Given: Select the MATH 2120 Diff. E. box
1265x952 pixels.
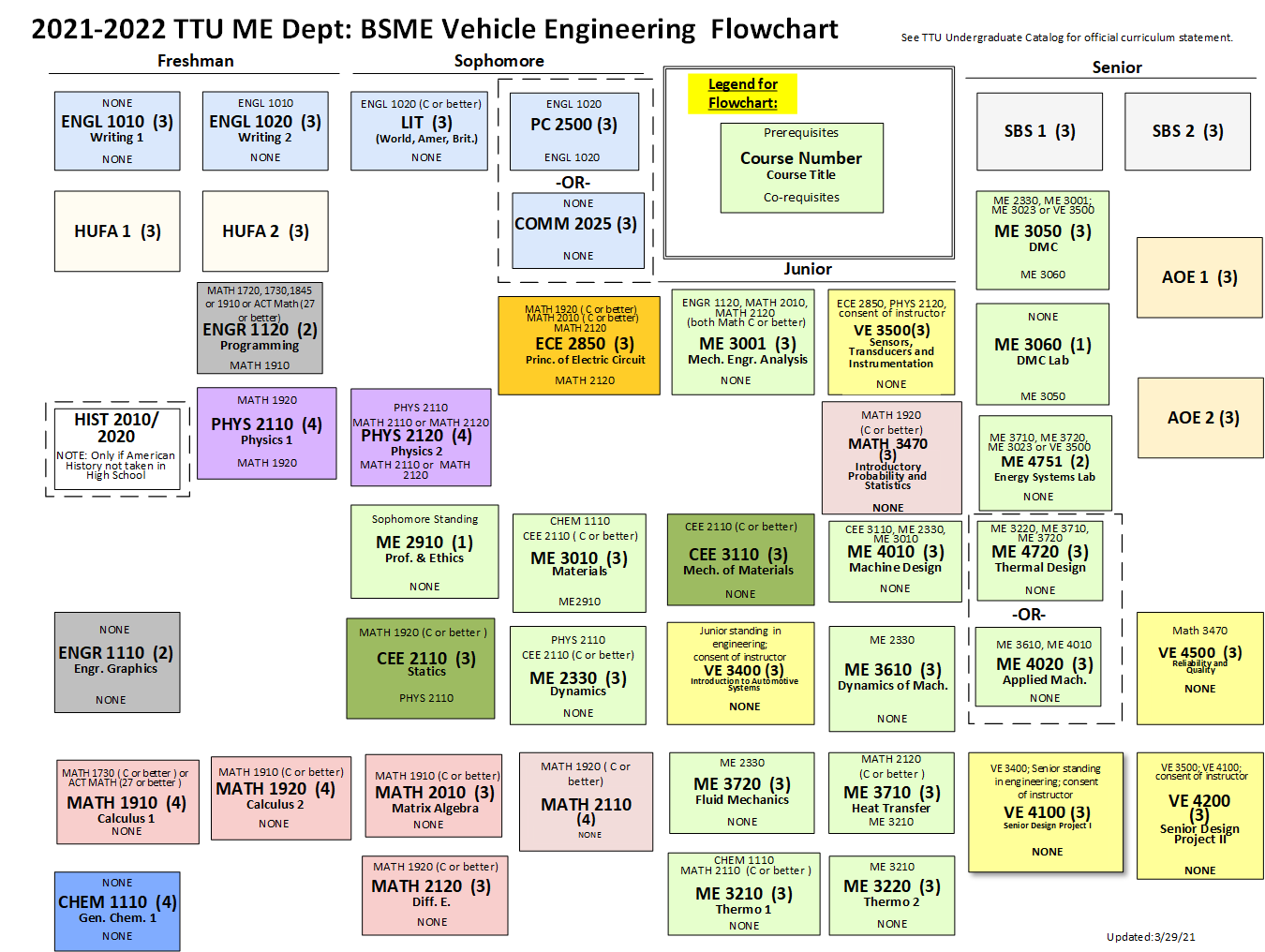Looking at the screenshot, I should [x=435, y=894].
